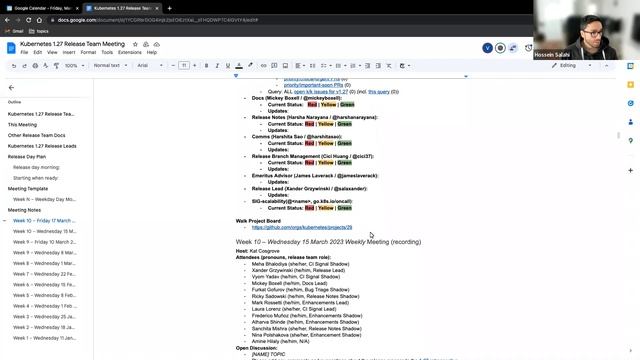Open the Help menu

click(x=152, y=53)
